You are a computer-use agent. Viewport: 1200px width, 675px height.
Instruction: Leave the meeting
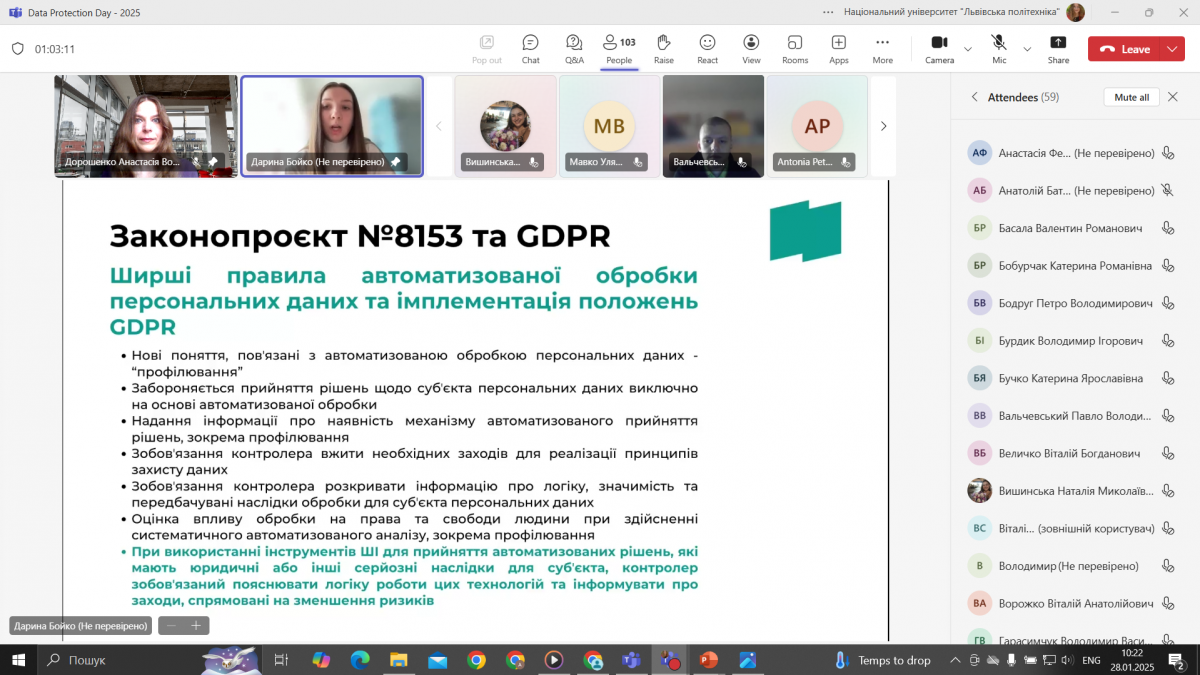pyautogui.click(x=1125, y=48)
